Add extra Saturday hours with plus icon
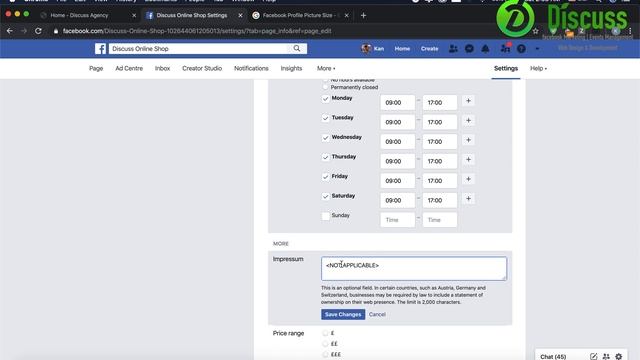The width and height of the screenshot is (640, 360). [469, 199]
